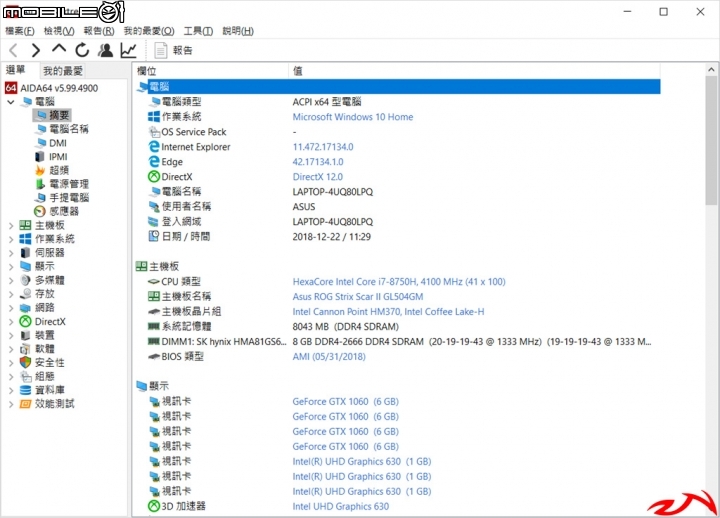Open the graph chart toolbar icon

[129, 50]
